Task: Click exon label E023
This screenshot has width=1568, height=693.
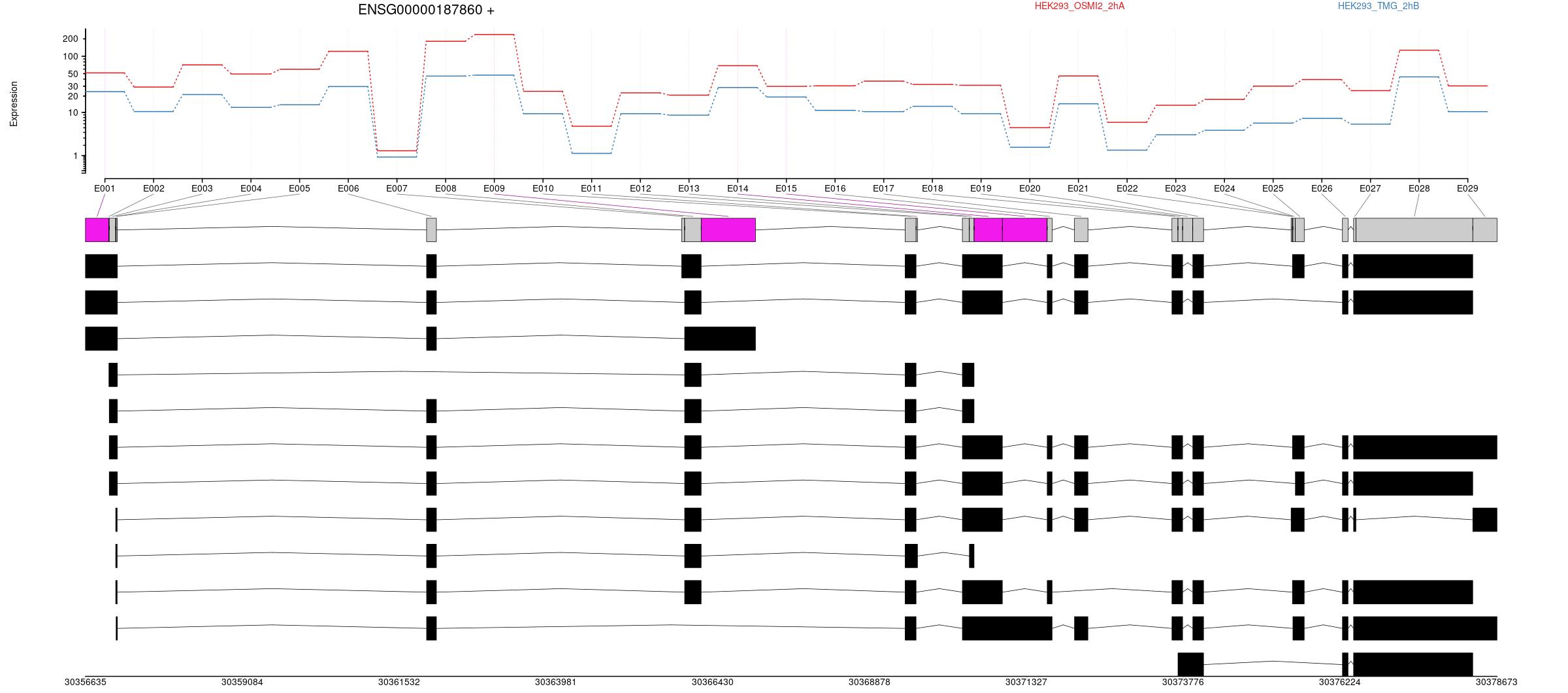Action: click(1175, 188)
